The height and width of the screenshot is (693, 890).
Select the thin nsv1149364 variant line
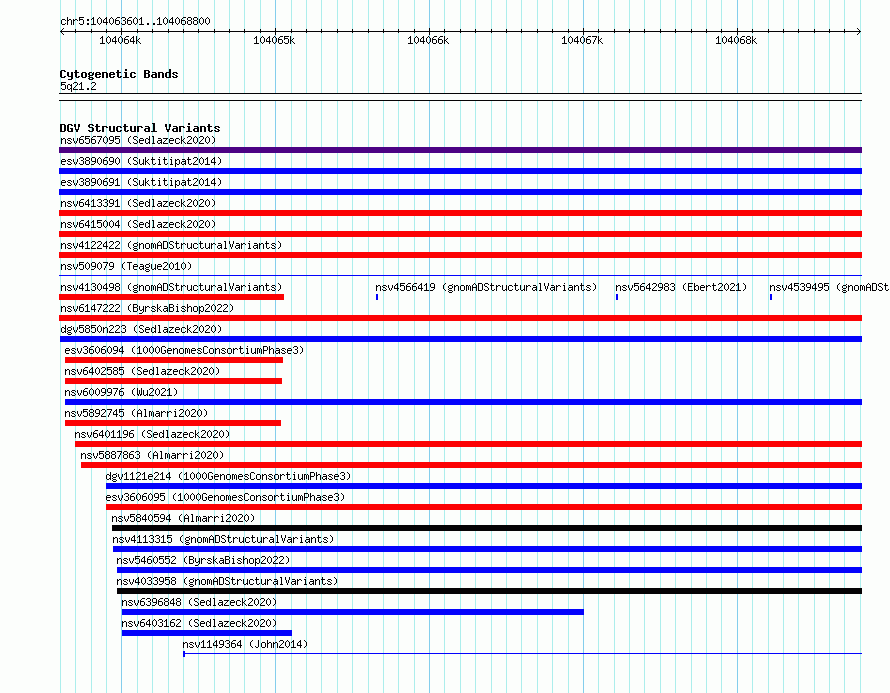(522, 654)
